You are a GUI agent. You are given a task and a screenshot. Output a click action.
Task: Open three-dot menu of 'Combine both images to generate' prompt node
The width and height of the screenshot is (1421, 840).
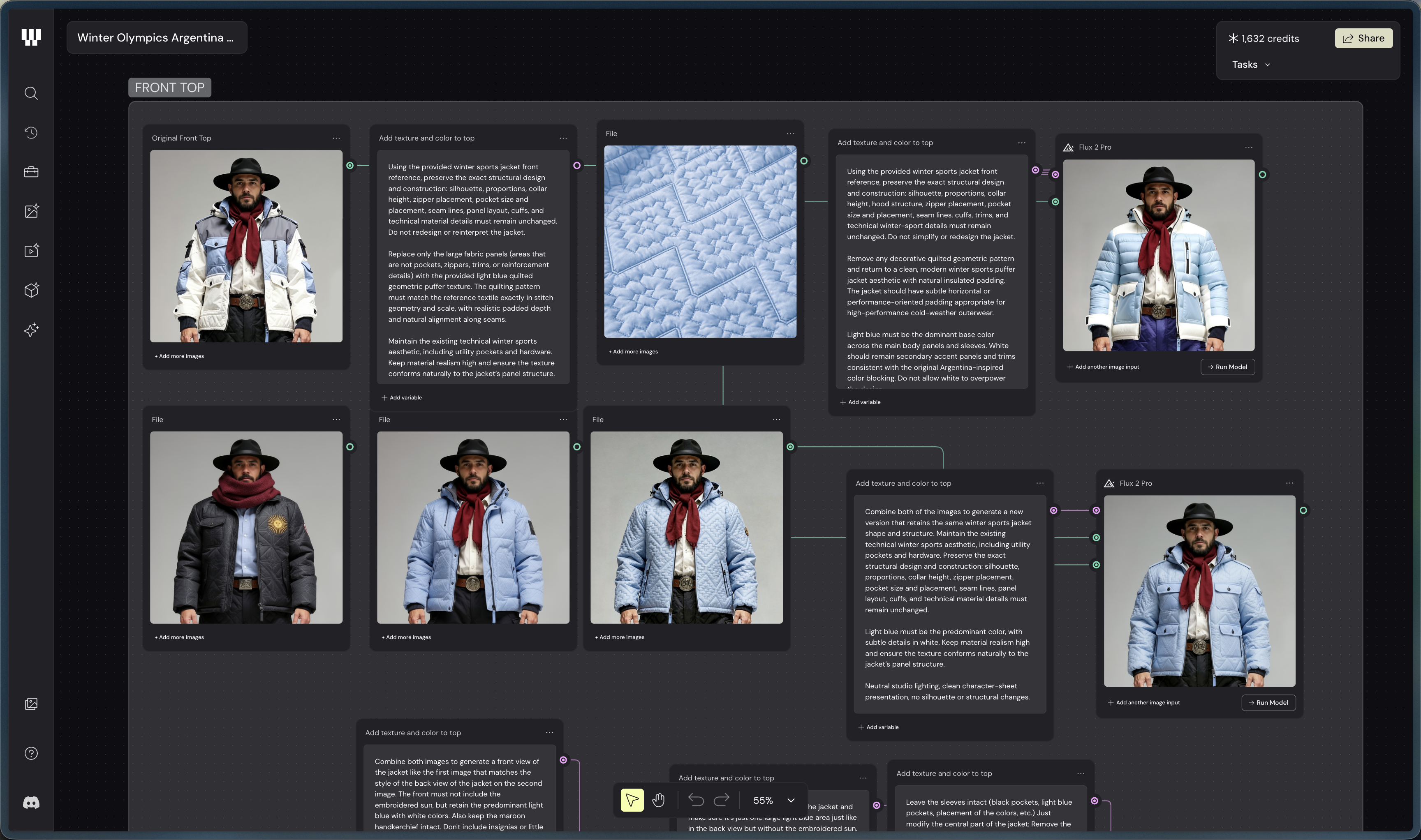(x=549, y=732)
